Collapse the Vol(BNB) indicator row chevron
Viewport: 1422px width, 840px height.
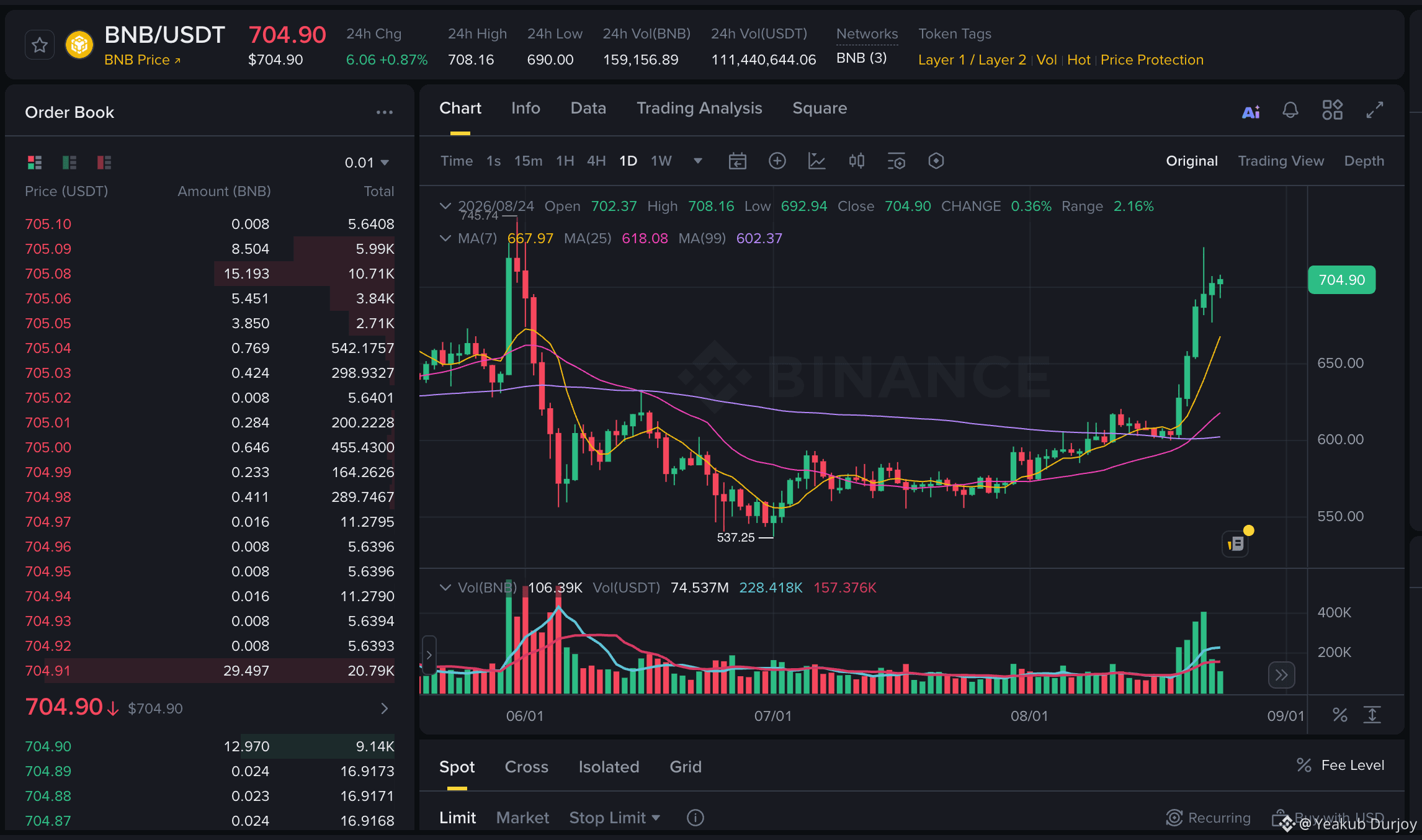point(445,588)
